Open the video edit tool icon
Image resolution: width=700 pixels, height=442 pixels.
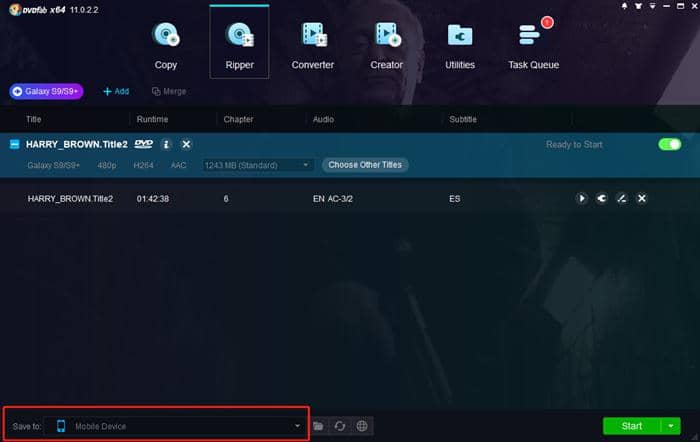[x=621, y=198]
